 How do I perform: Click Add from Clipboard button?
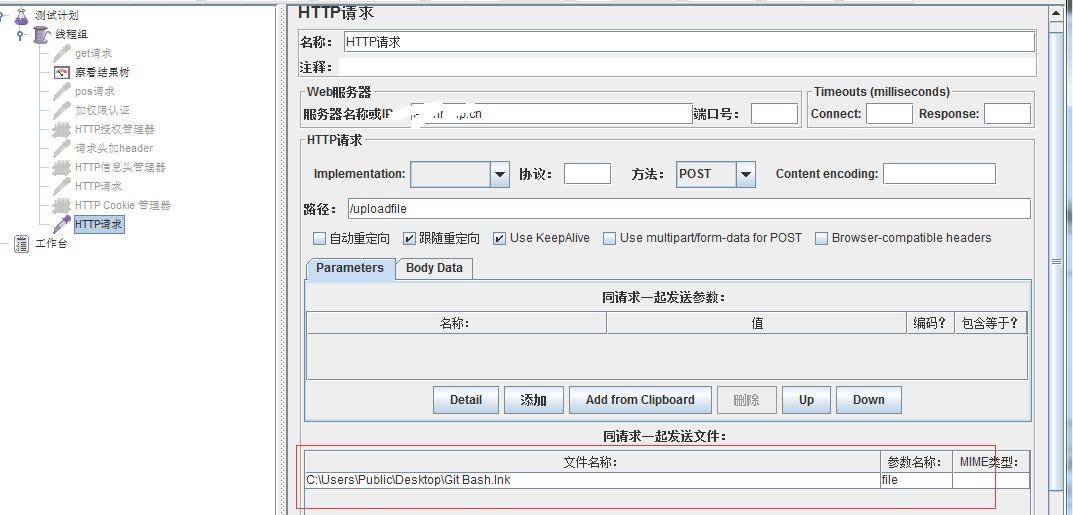click(x=640, y=400)
